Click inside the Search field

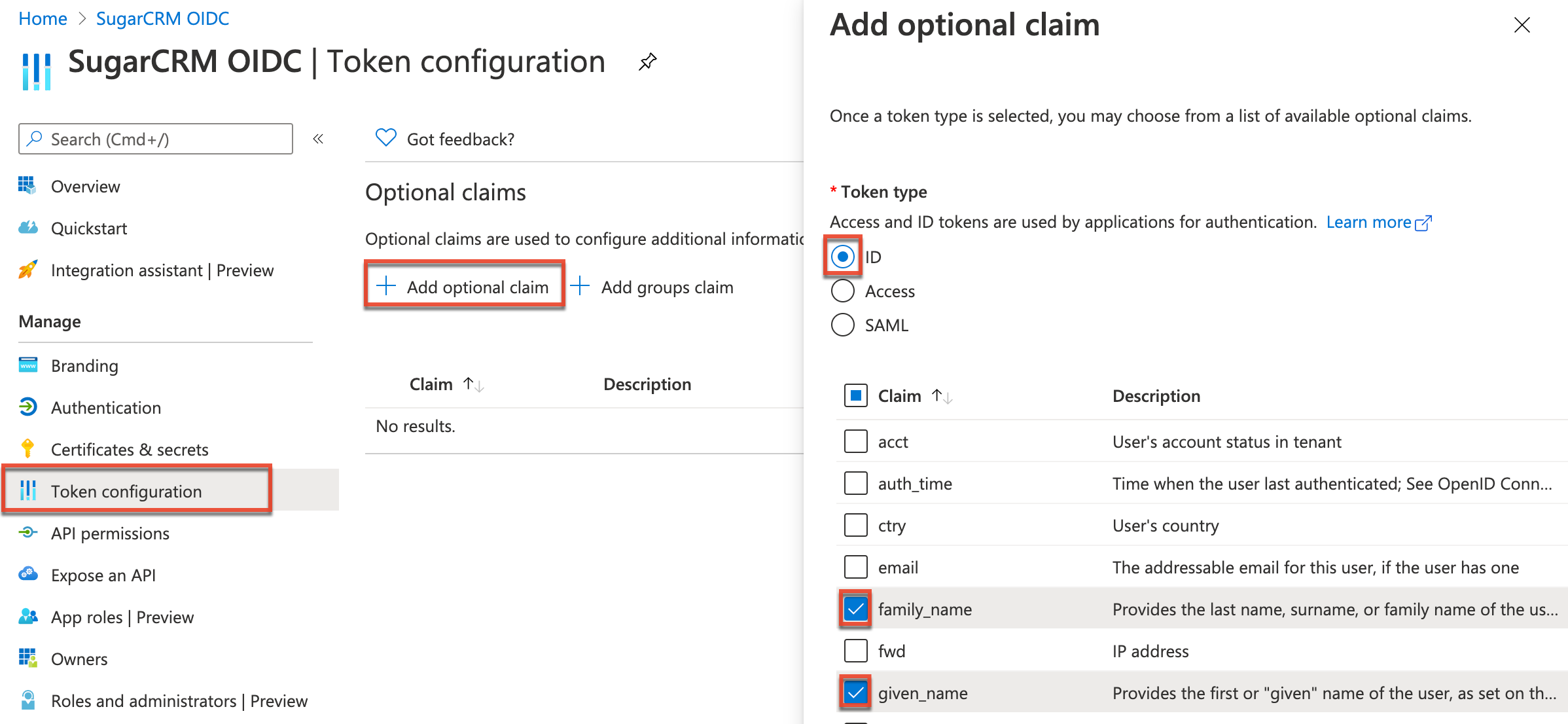coord(155,139)
